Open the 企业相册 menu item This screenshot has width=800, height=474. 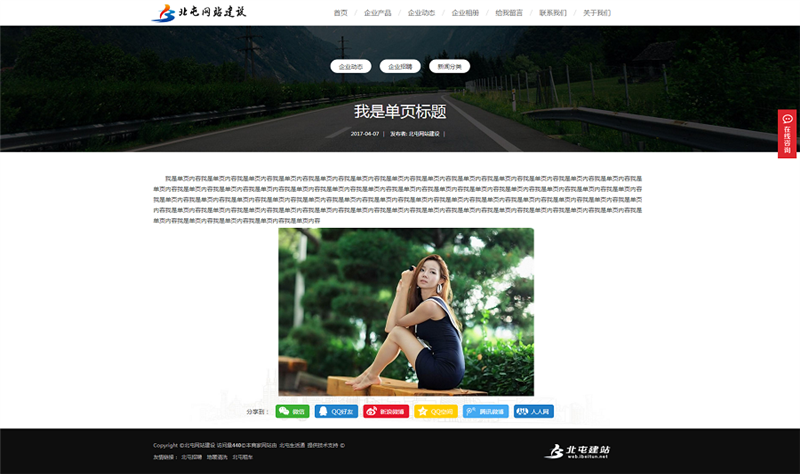(x=465, y=13)
